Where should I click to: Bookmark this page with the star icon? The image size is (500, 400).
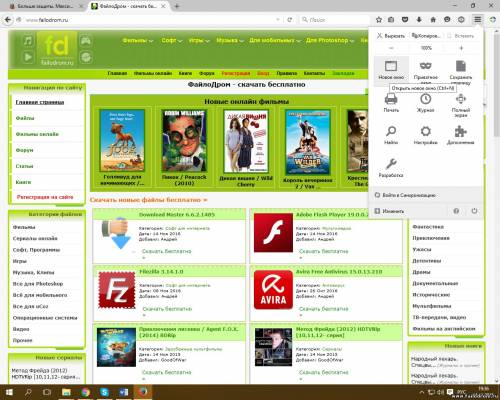tap(379, 20)
